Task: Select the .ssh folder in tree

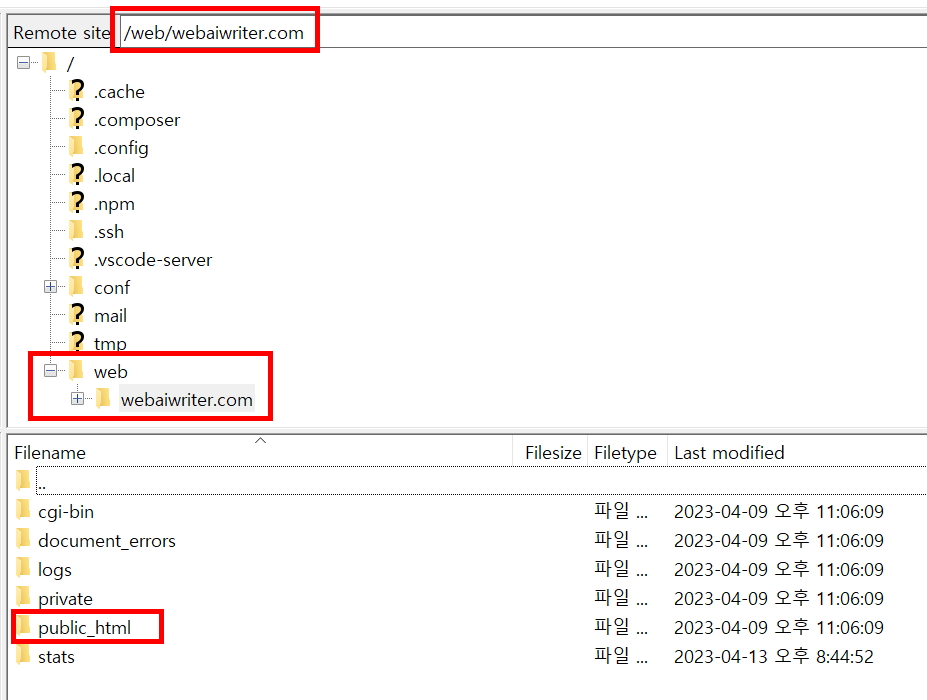Action: [109, 232]
